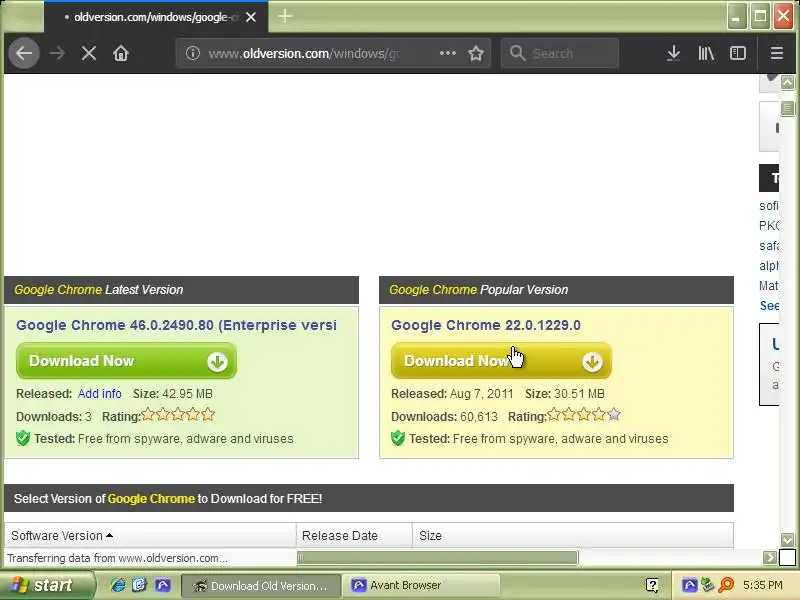Rate Chrome 22 using the star rating

pos(584,414)
